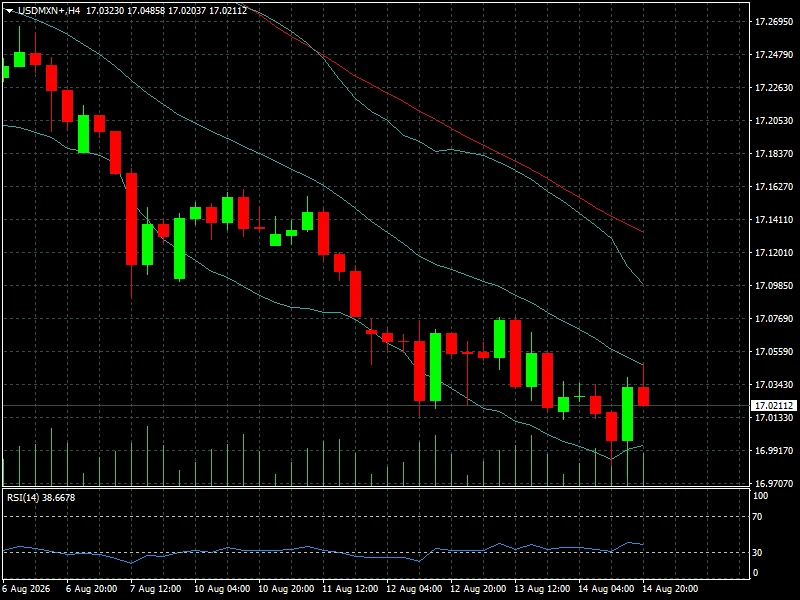Click the 14 Aug 20:00 time label
Image resolution: width=800 pixels, height=600 pixels.
(x=670, y=589)
